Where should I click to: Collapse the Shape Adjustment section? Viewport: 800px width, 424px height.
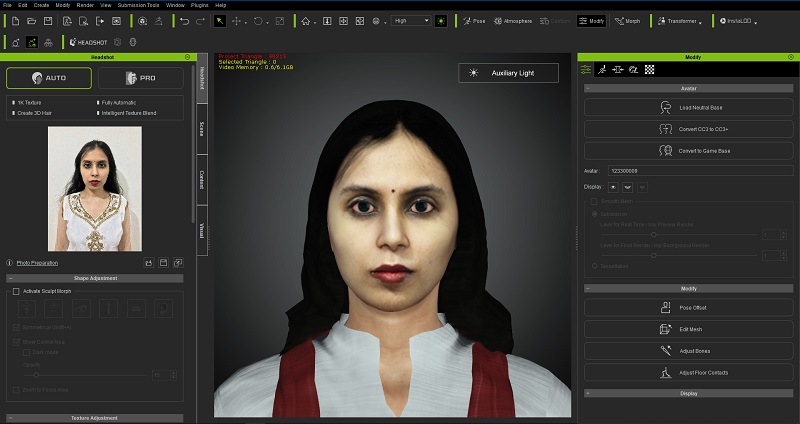pos(11,278)
